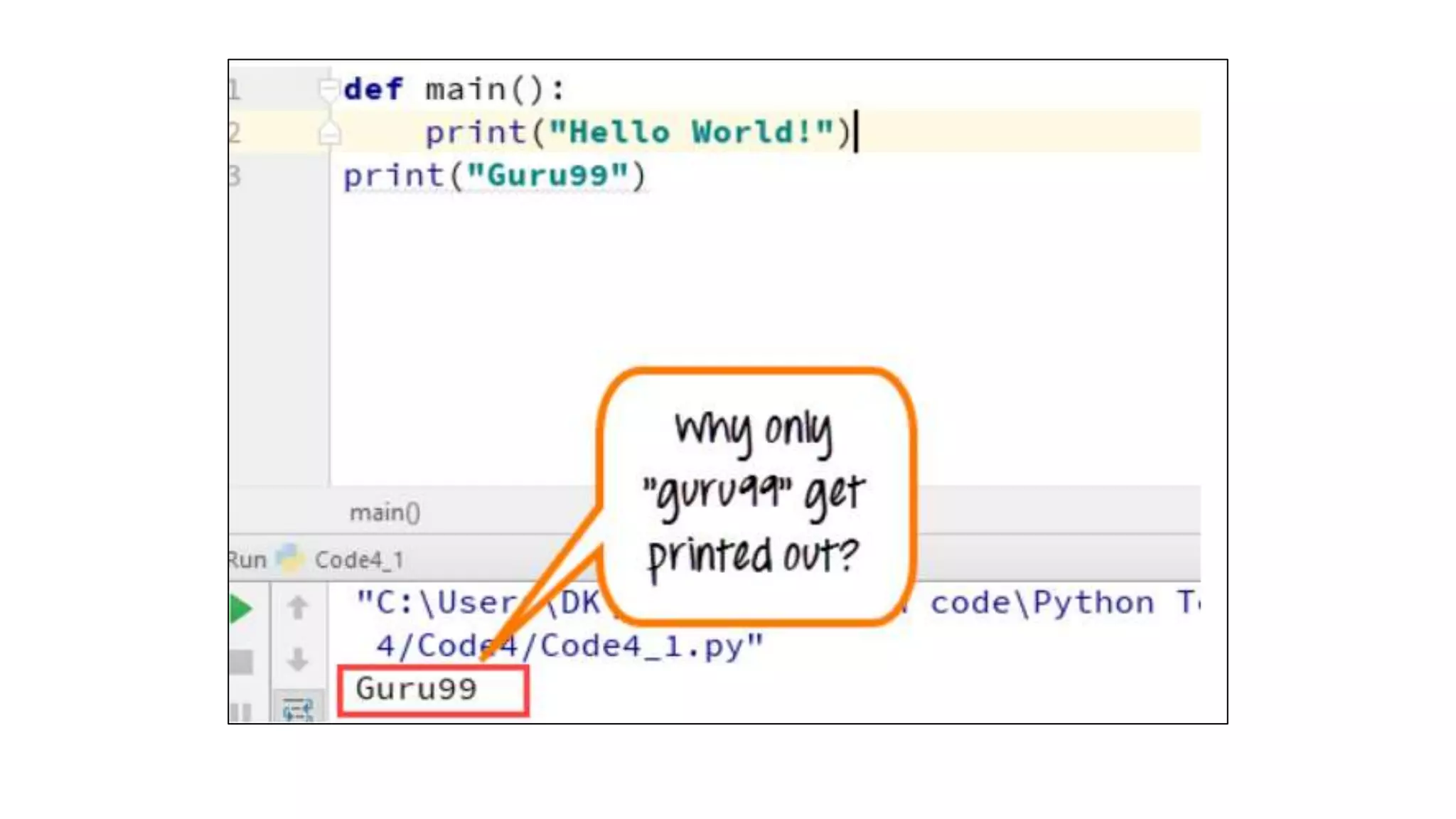The width and height of the screenshot is (1456, 819).
Task: Click the "Hello World!" string in code
Action: (x=691, y=132)
